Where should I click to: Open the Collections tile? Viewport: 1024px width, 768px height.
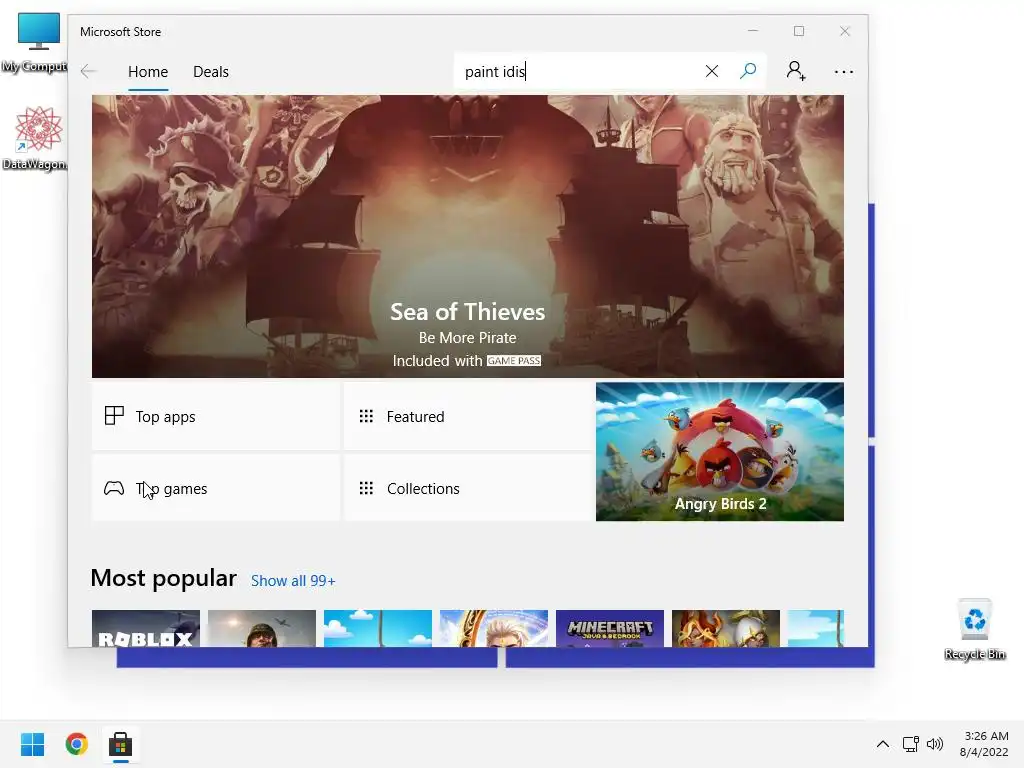[468, 488]
